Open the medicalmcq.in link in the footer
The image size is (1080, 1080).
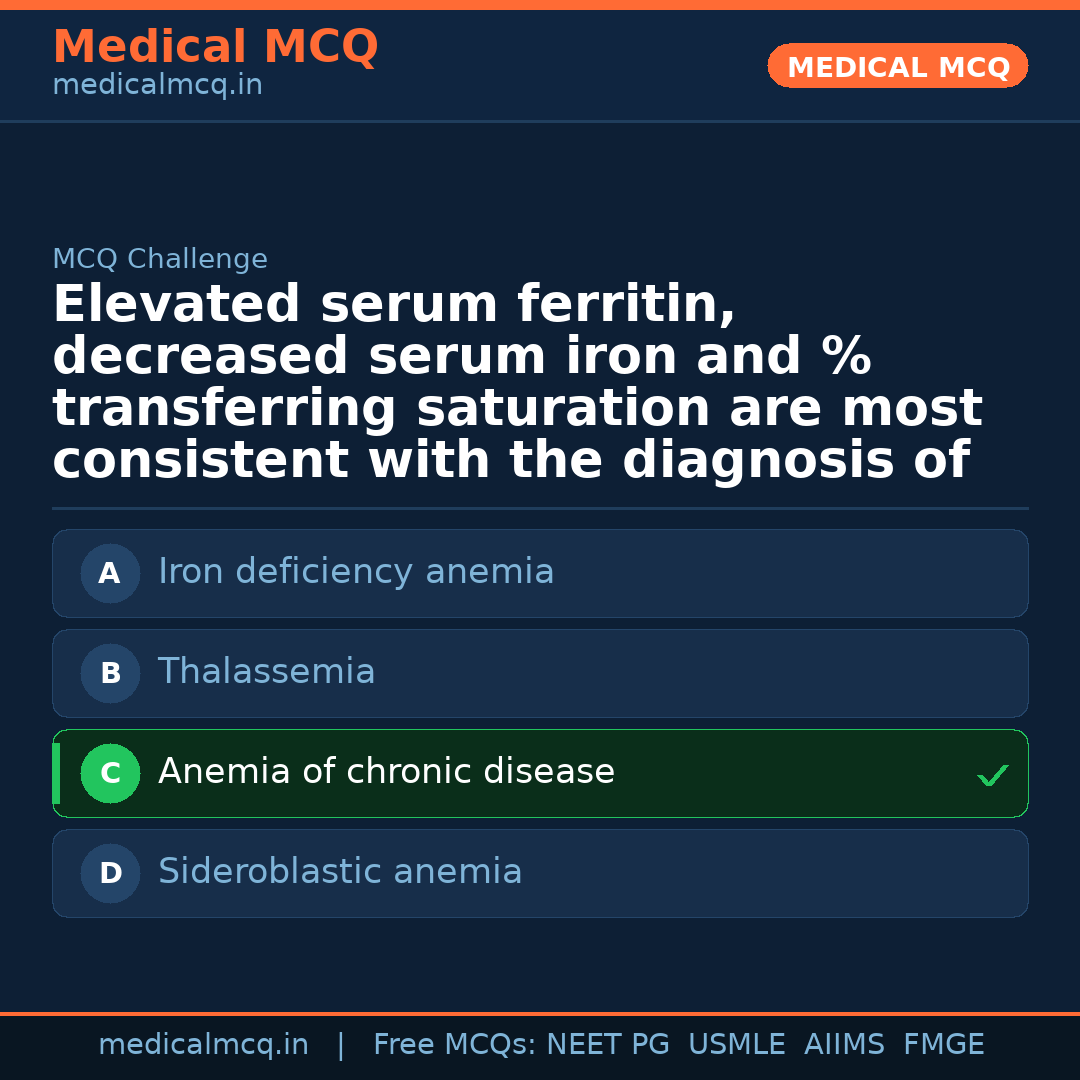coord(203,1045)
